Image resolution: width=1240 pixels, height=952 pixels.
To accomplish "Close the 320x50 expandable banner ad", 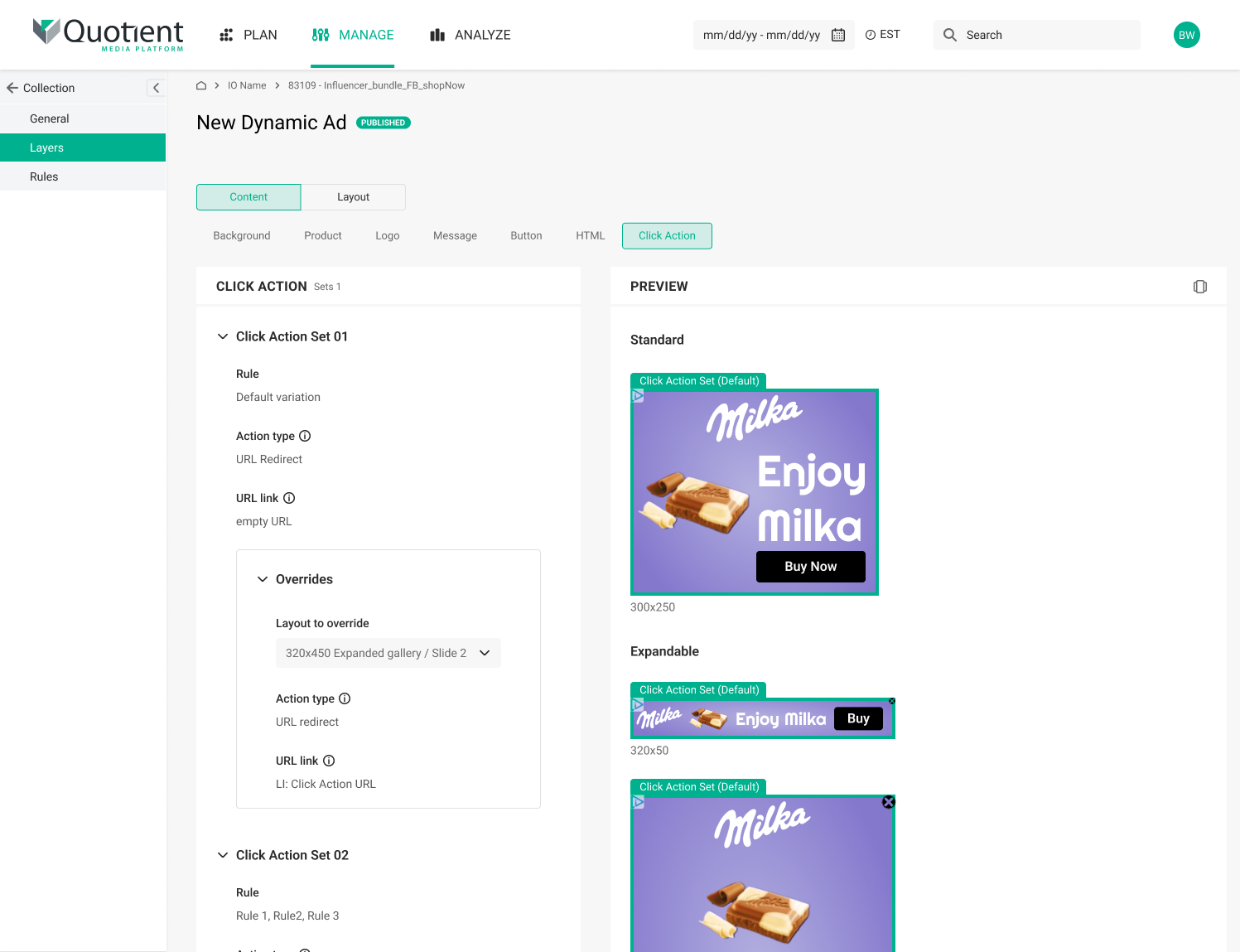I will coord(892,701).
